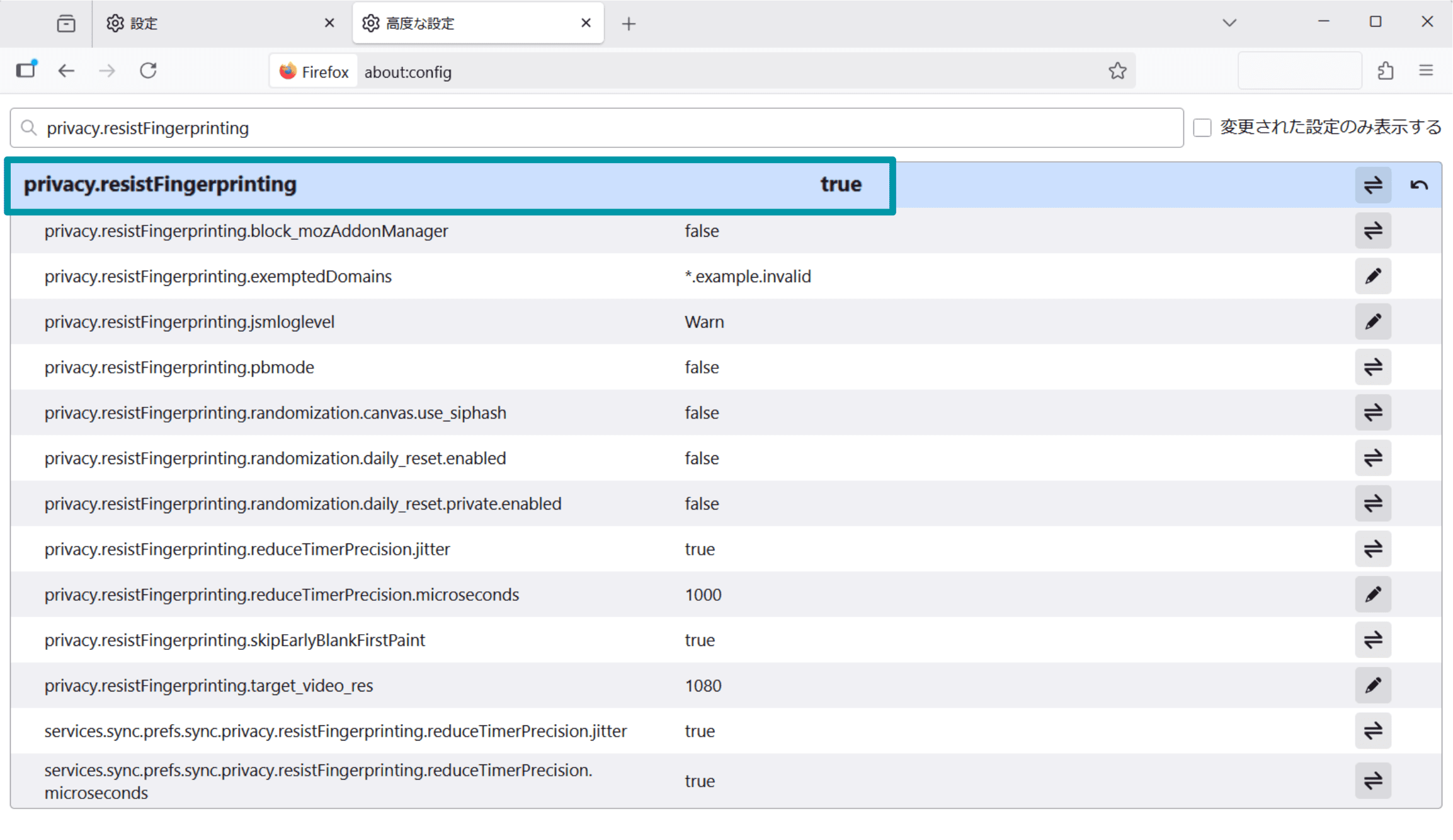Reset privacy.resistFingerprinting with the revert arrow icon

[x=1418, y=184]
